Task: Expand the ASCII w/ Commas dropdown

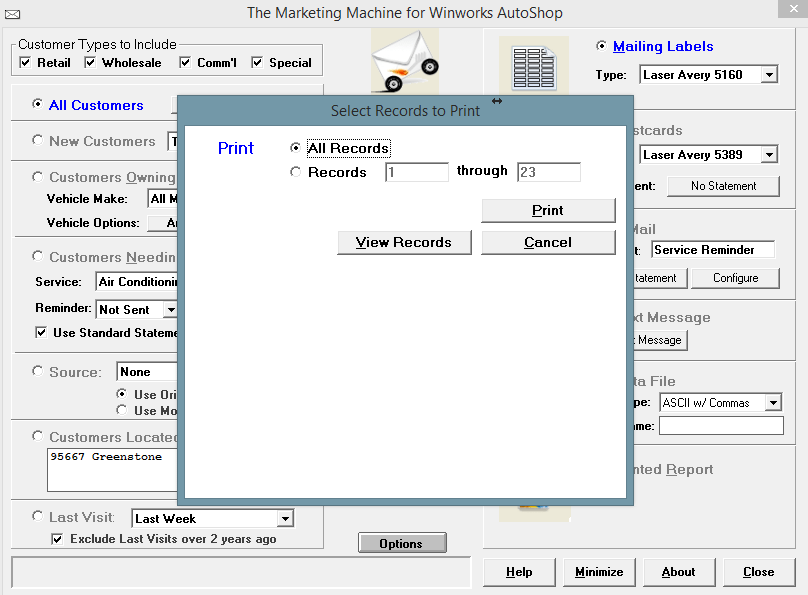Action: coord(773,403)
